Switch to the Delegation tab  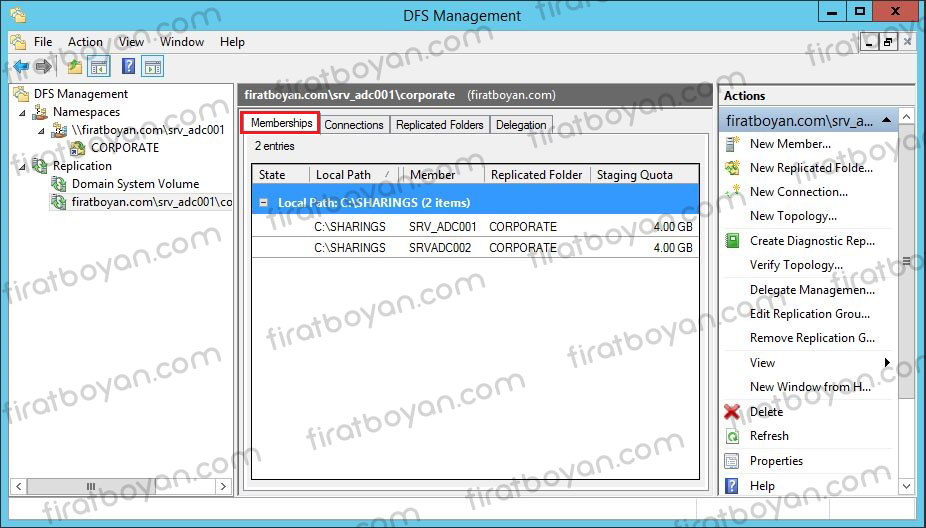click(521, 125)
